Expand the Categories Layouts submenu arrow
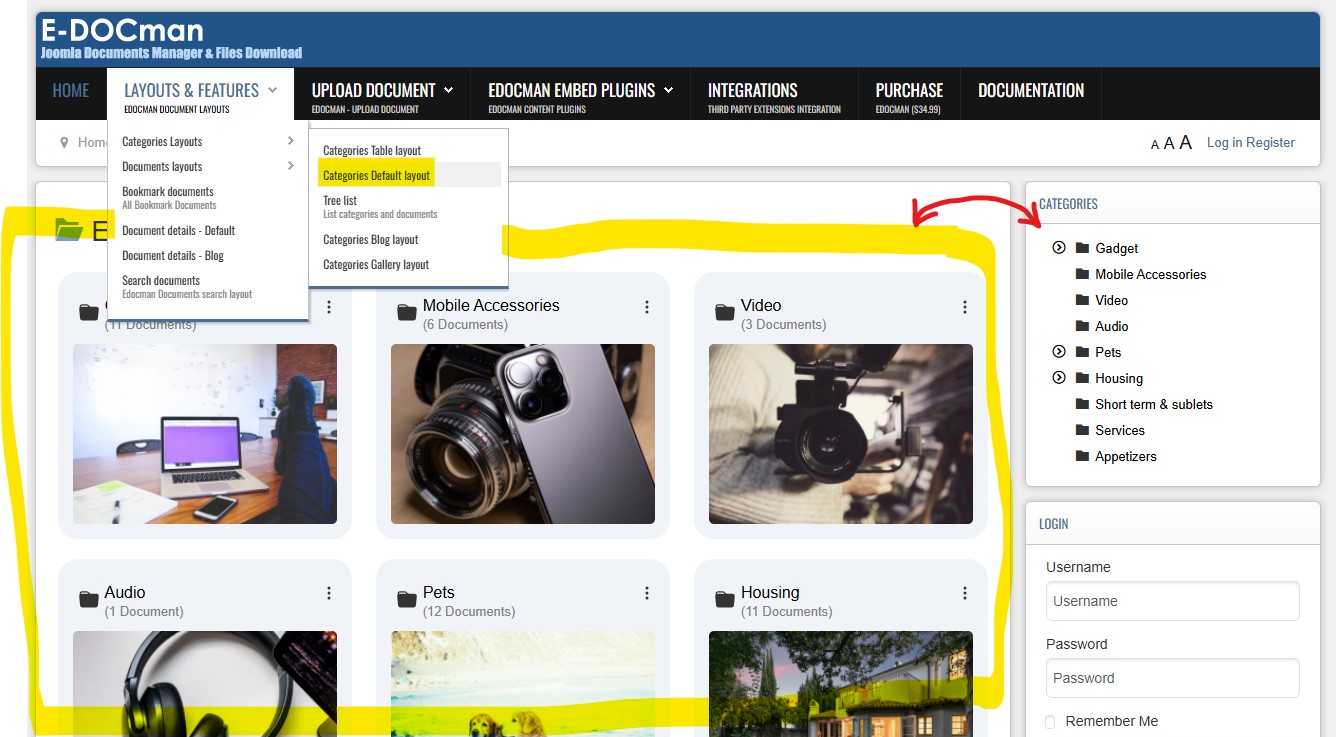 coord(290,141)
